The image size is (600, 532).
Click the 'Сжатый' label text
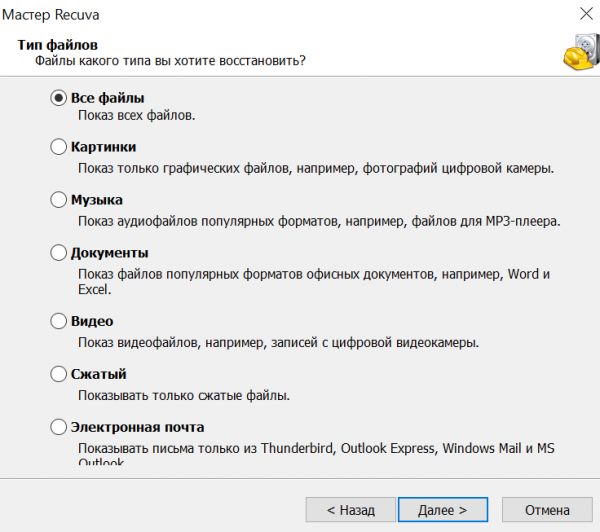(98, 374)
